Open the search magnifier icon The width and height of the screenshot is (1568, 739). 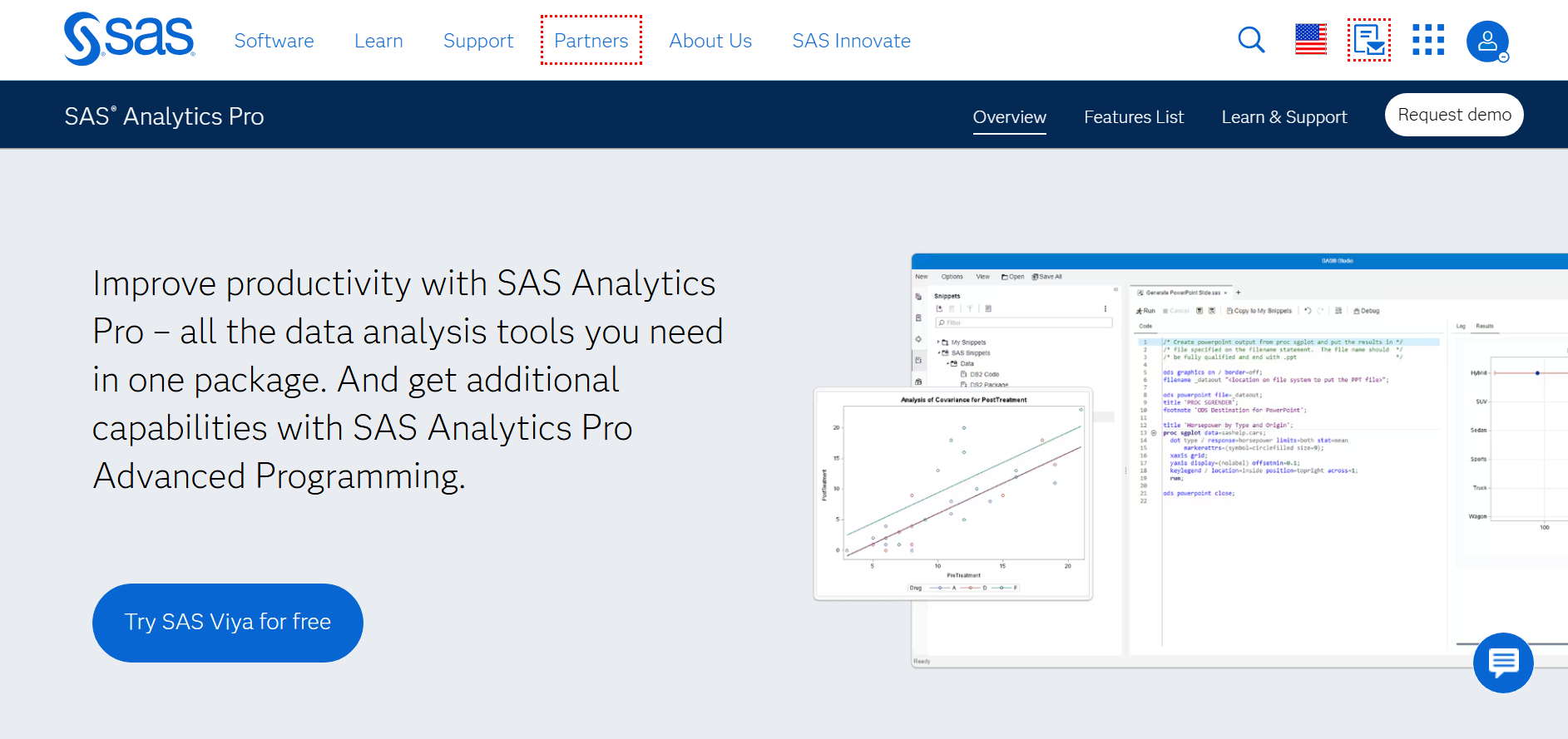coord(1251,40)
